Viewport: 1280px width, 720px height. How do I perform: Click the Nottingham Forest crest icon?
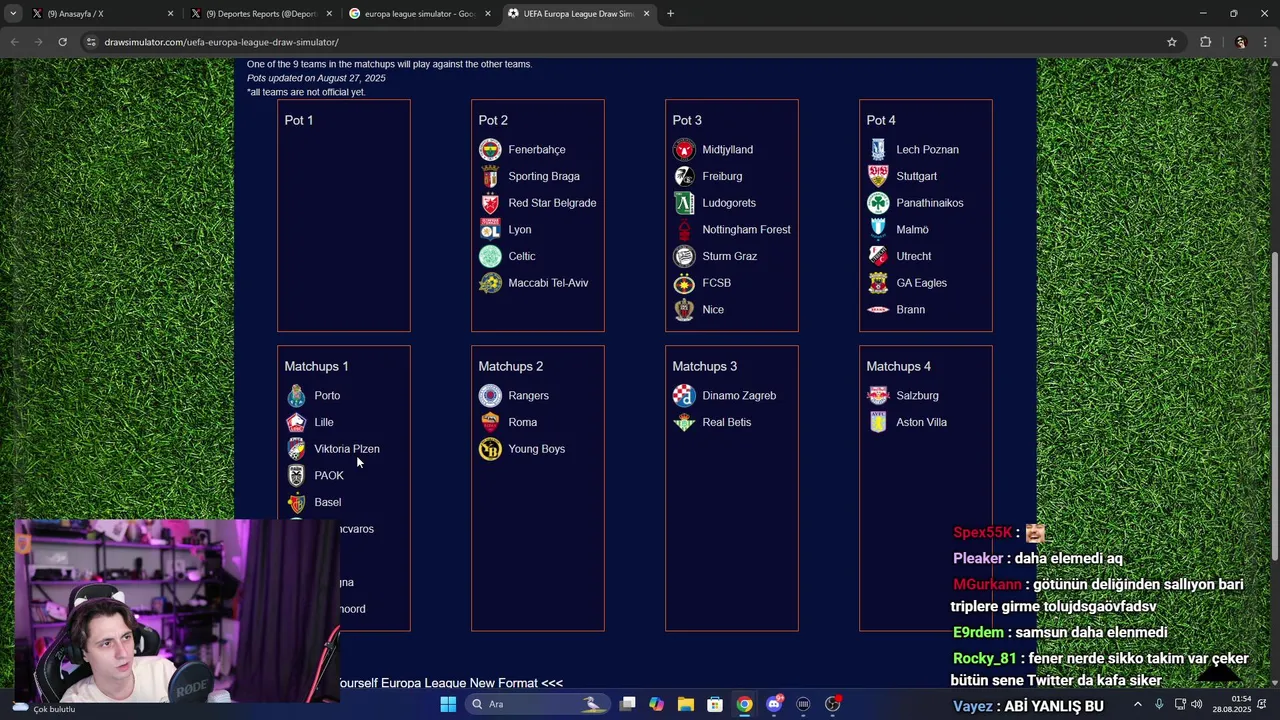[x=684, y=230]
